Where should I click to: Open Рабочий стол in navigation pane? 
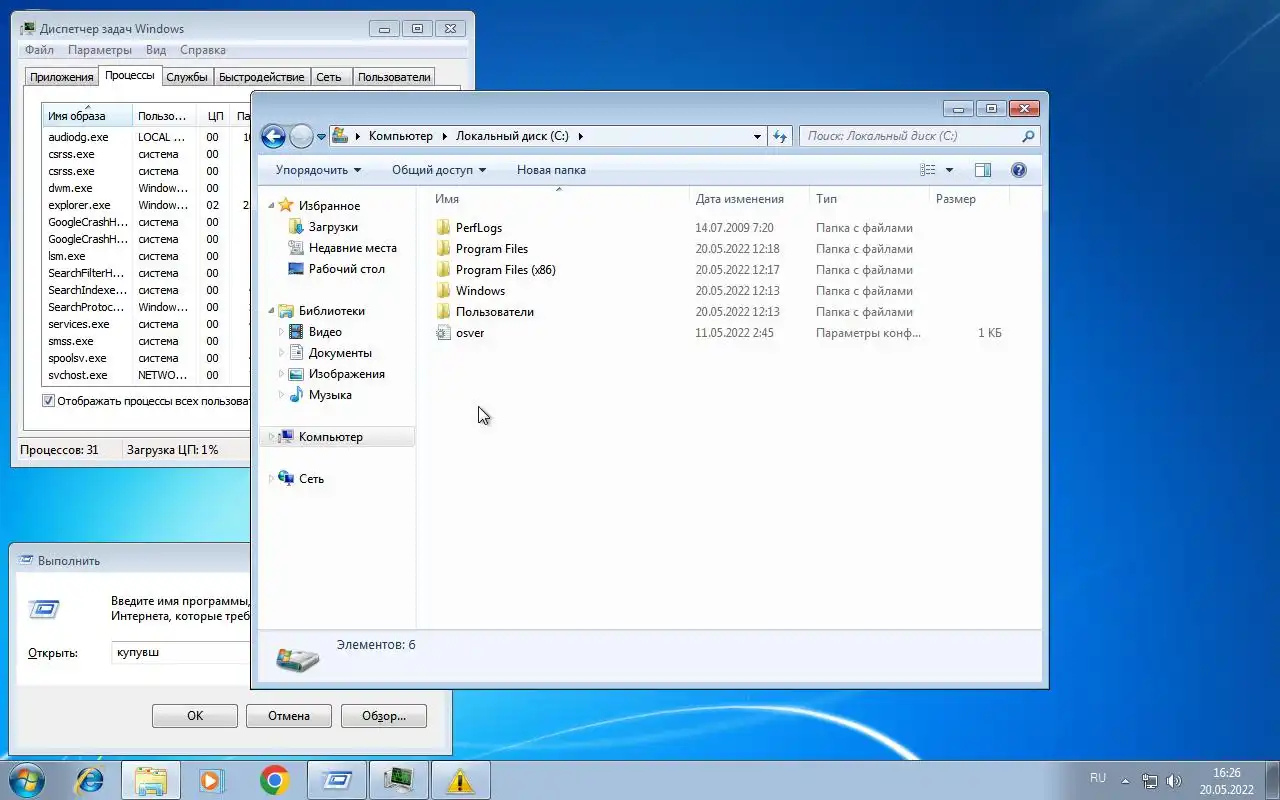[346, 269]
